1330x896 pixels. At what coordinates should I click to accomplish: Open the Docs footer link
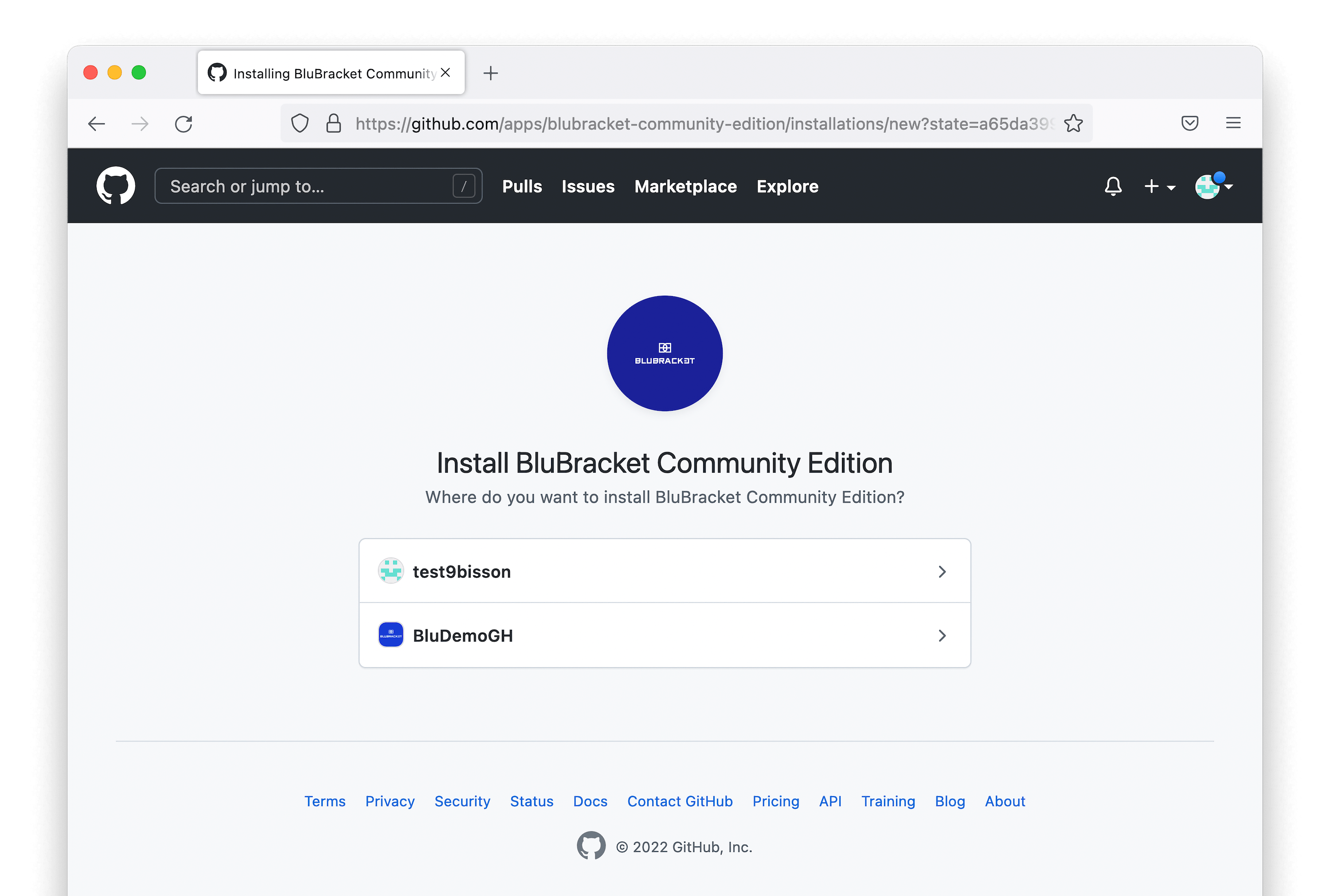click(x=590, y=801)
